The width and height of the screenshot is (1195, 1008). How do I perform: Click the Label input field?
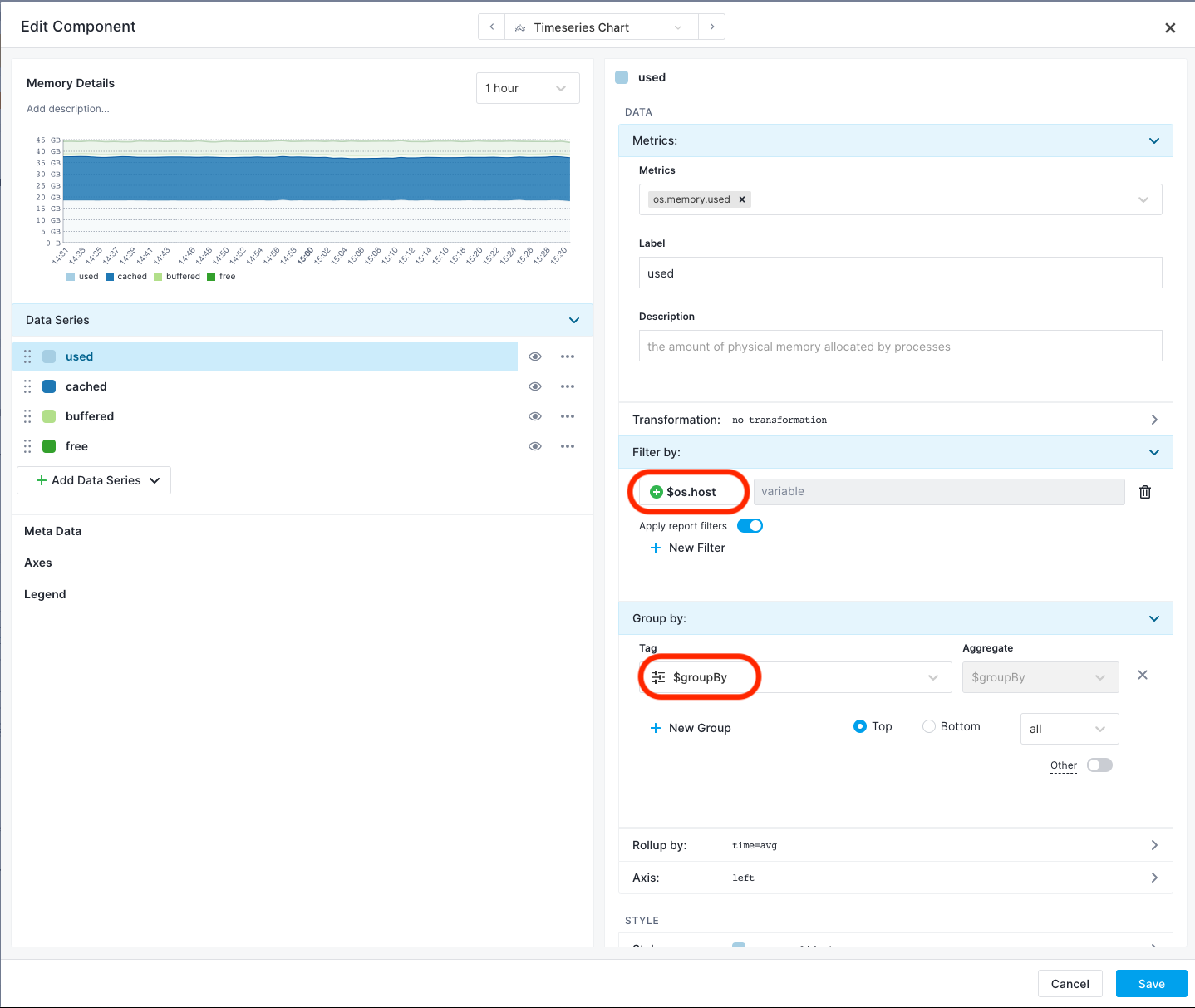coord(900,273)
